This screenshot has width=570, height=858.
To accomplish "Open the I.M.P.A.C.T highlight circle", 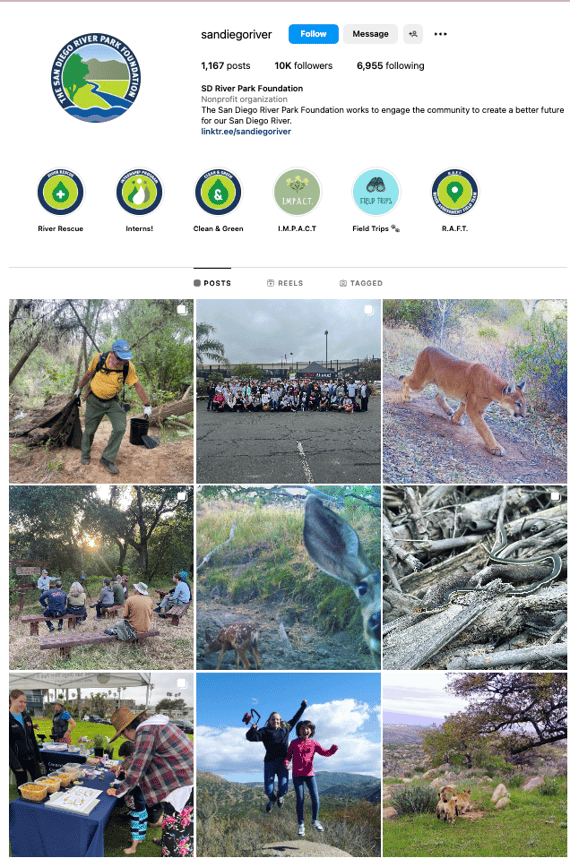I will pos(297,192).
